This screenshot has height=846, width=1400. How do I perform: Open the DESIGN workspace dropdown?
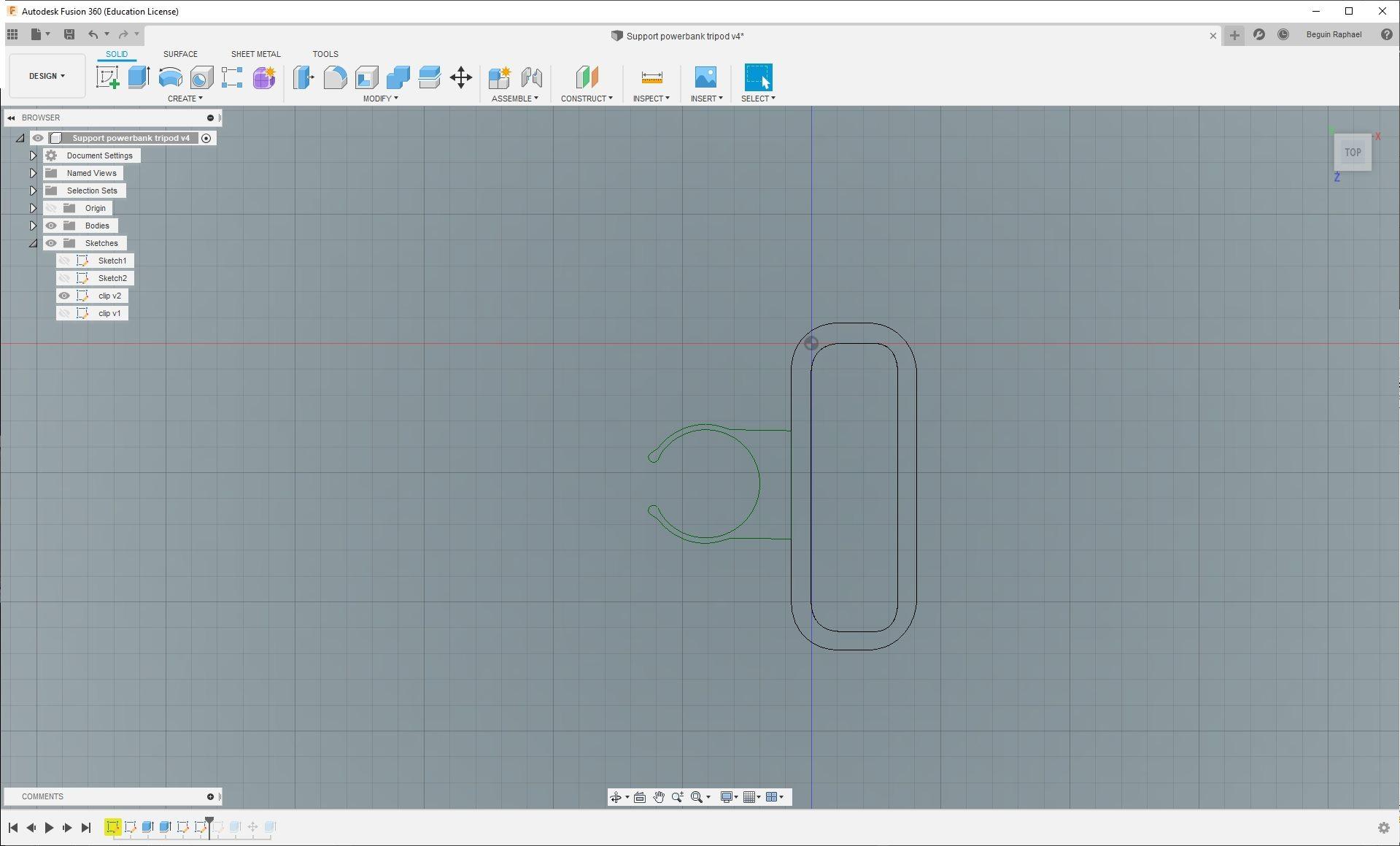pos(47,76)
